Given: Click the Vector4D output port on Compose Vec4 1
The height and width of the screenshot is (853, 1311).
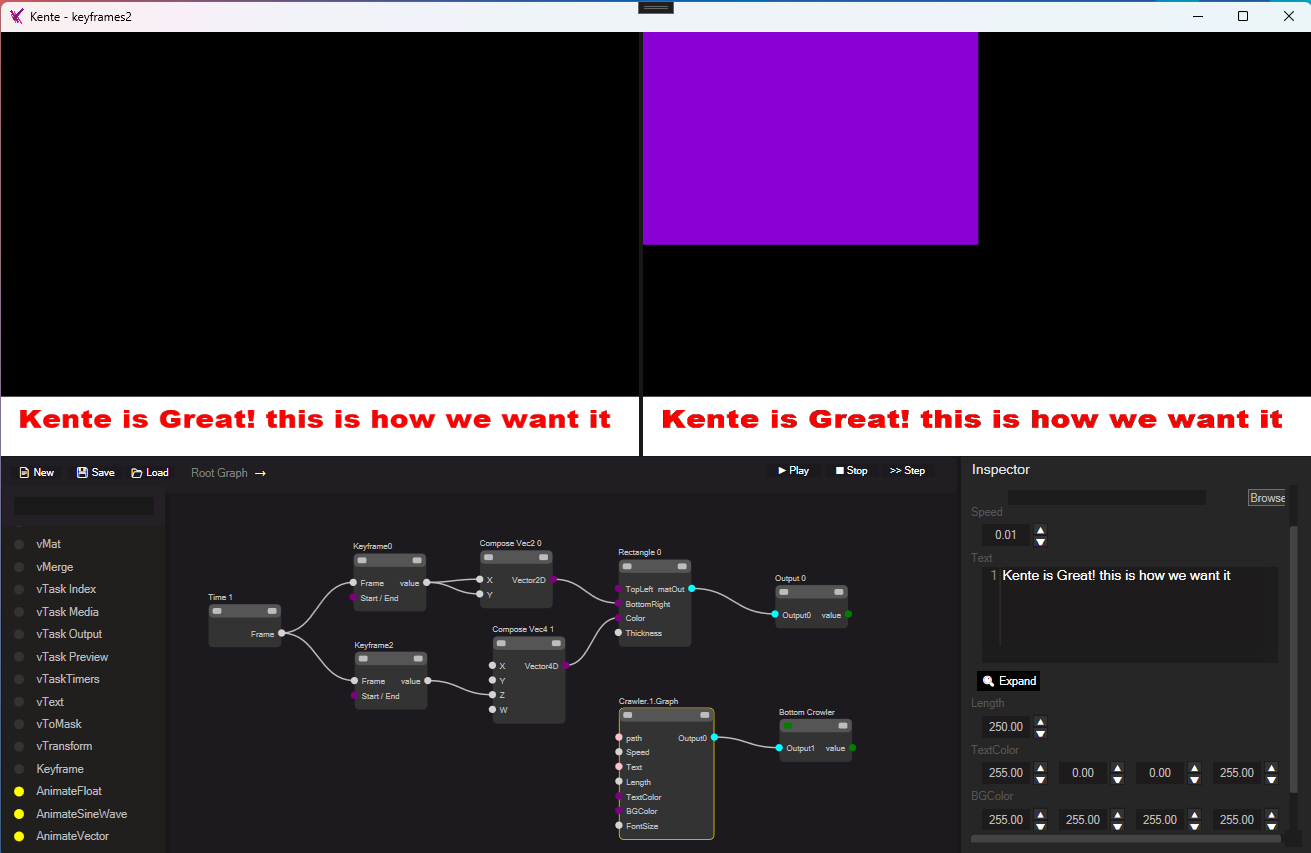Looking at the screenshot, I should tap(566, 665).
